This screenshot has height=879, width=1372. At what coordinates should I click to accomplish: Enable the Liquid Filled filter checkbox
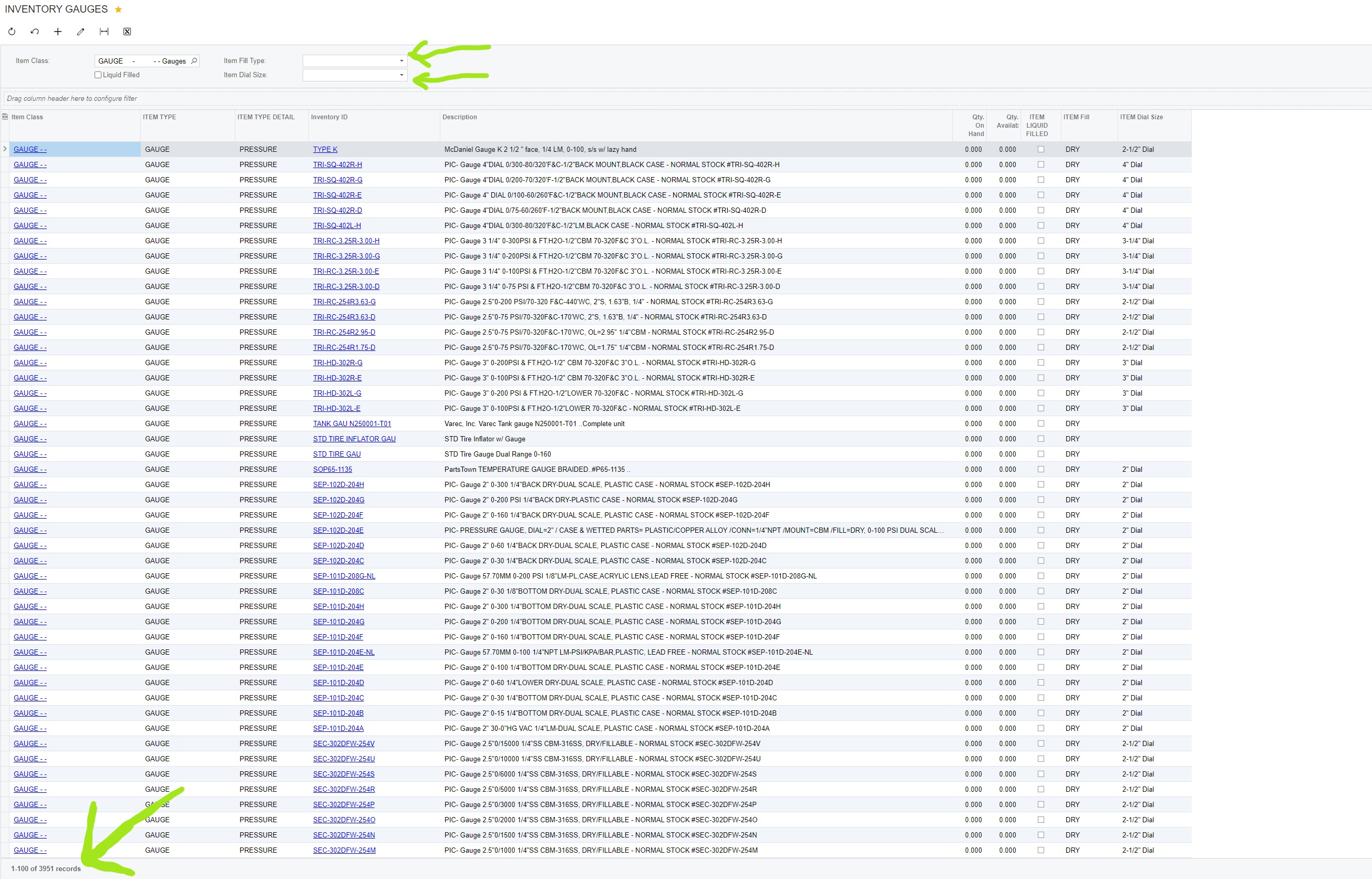pos(98,75)
